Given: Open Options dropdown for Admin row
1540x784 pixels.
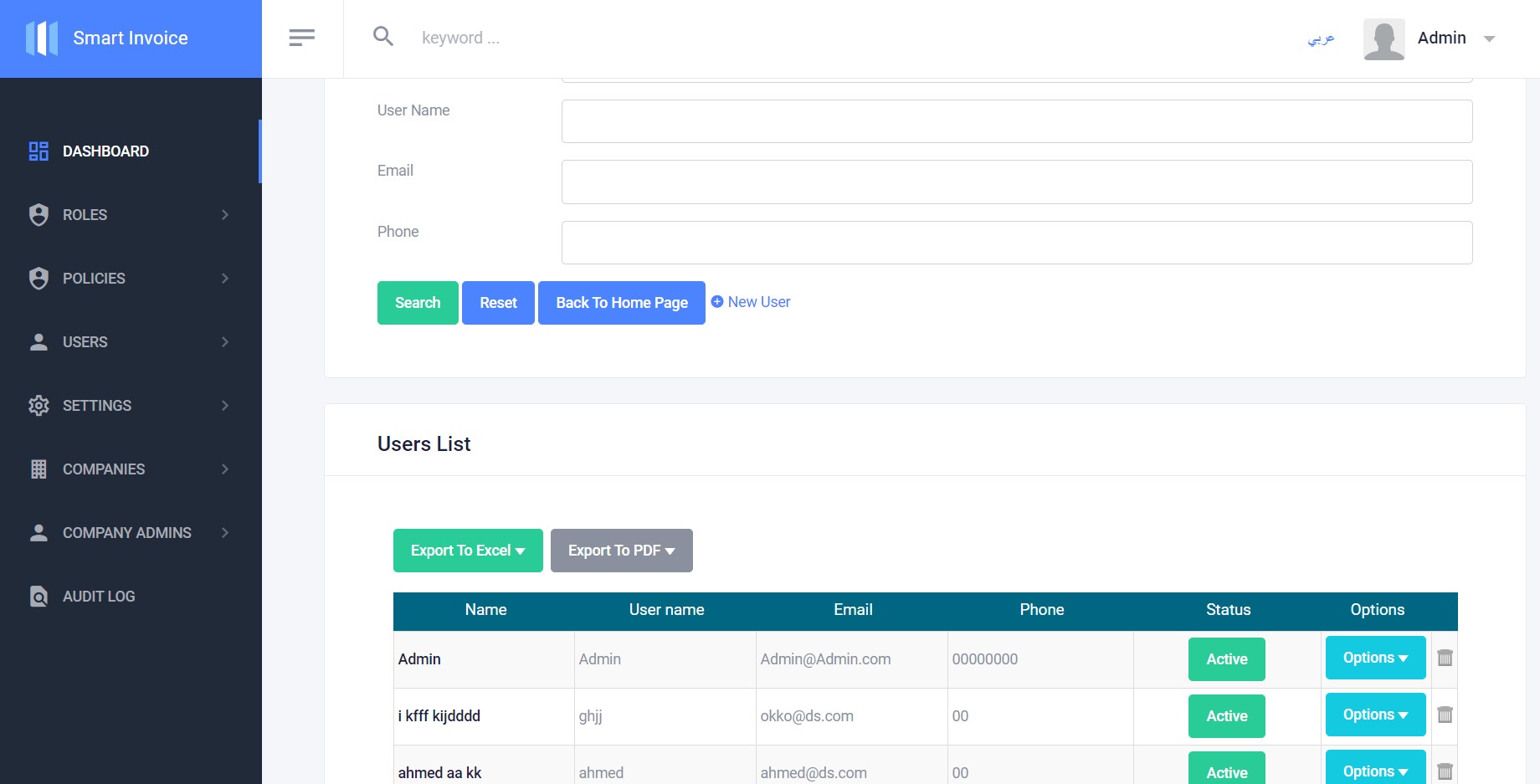Looking at the screenshot, I should click(x=1376, y=658).
